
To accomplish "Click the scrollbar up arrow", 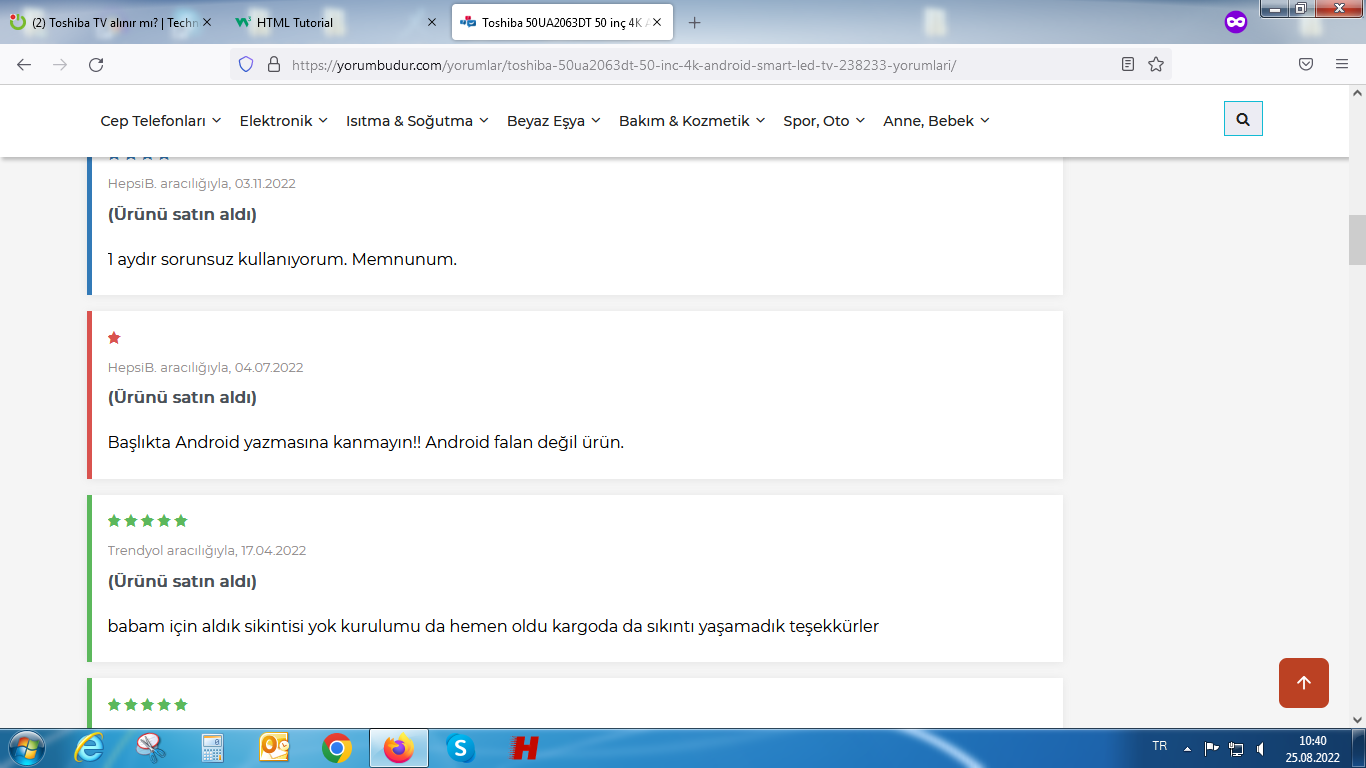I will click(1357, 93).
